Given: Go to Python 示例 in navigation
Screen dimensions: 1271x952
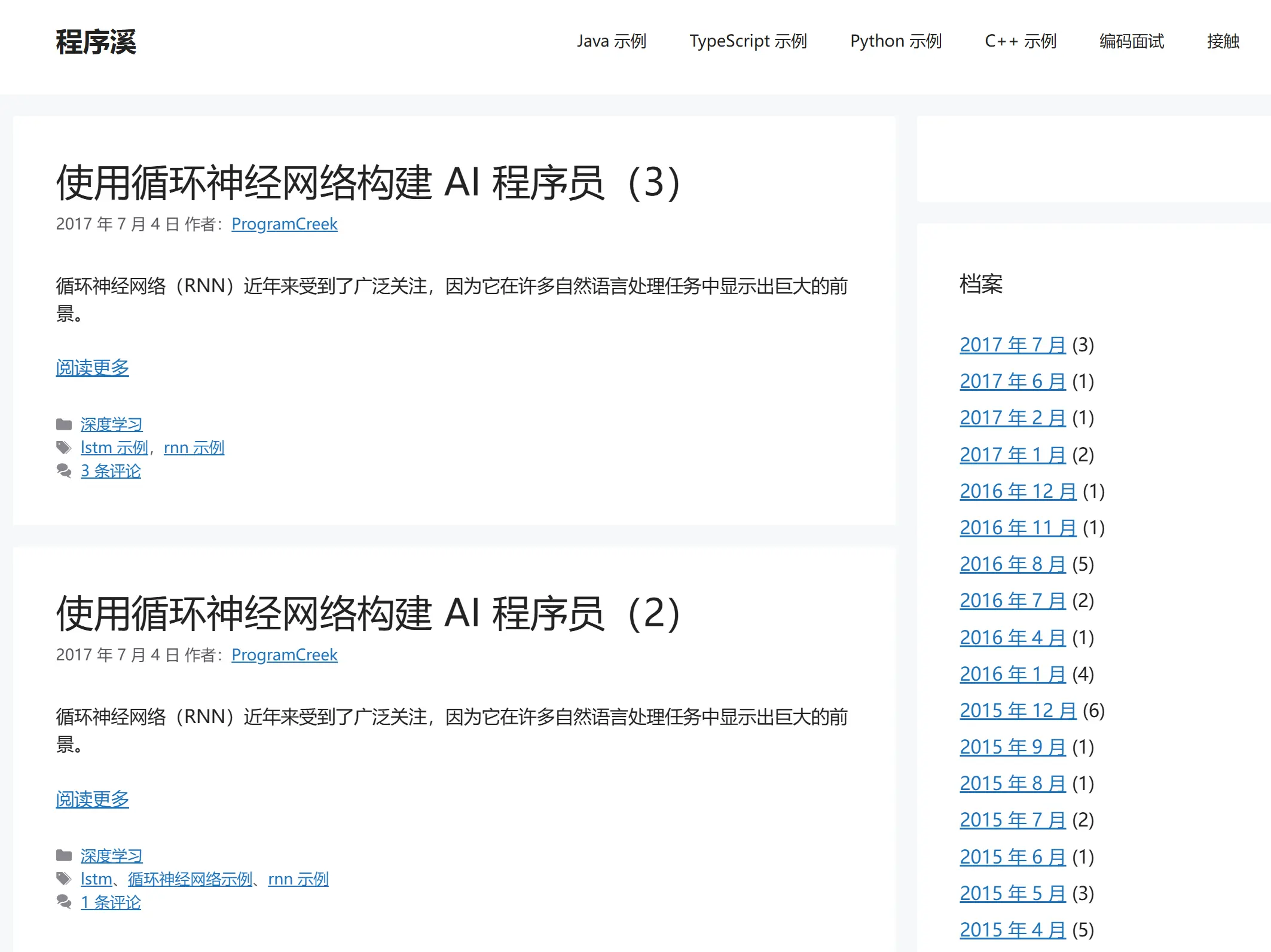Looking at the screenshot, I should click(896, 41).
